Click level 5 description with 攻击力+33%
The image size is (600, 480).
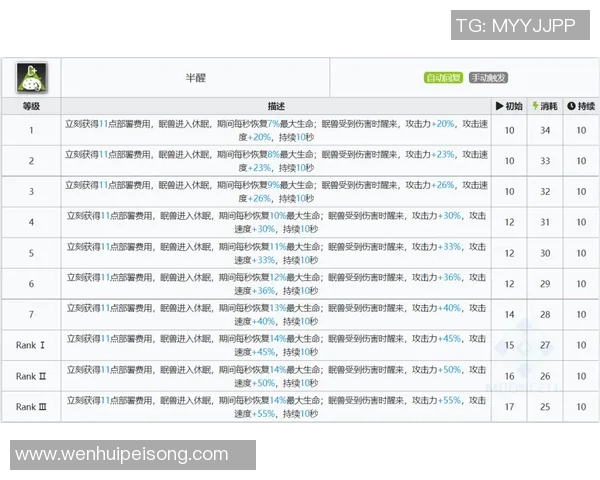click(x=276, y=253)
